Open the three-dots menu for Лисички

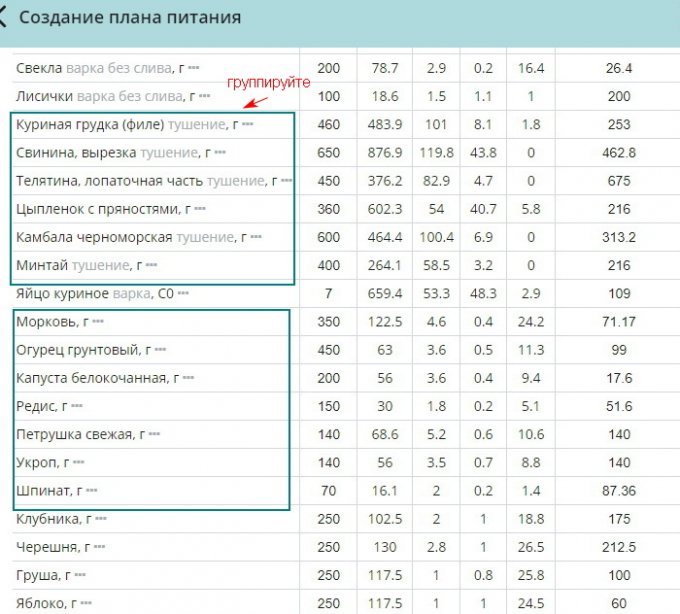click(205, 97)
